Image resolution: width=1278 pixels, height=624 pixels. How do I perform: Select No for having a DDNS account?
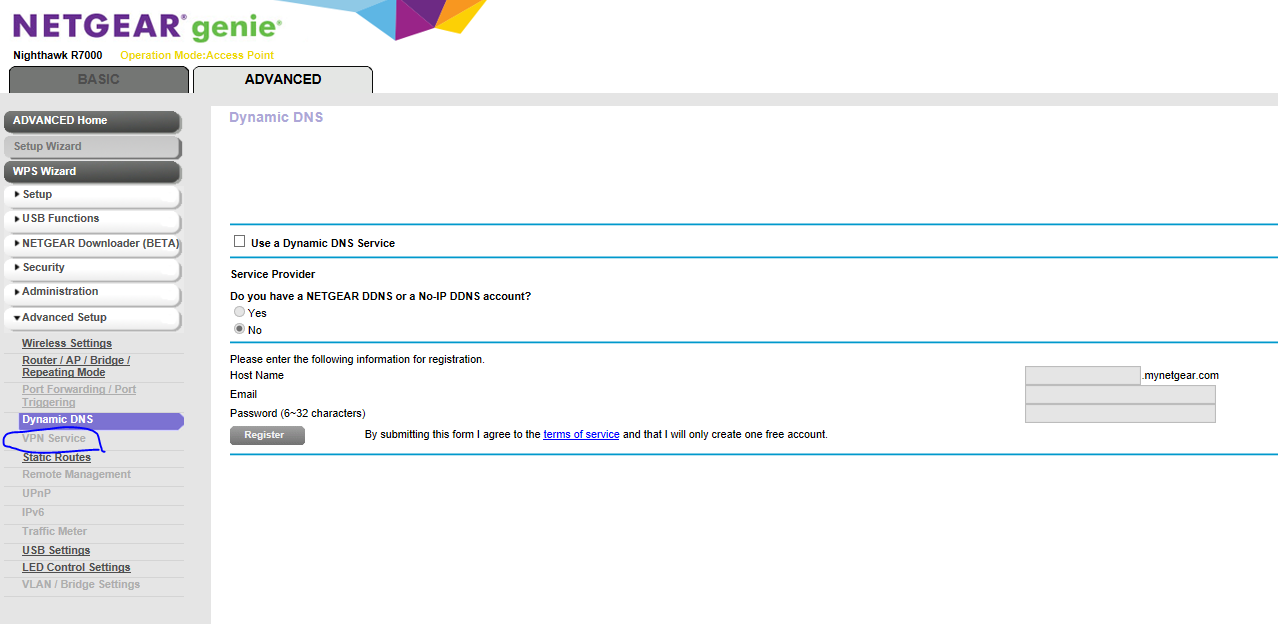click(x=239, y=328)
